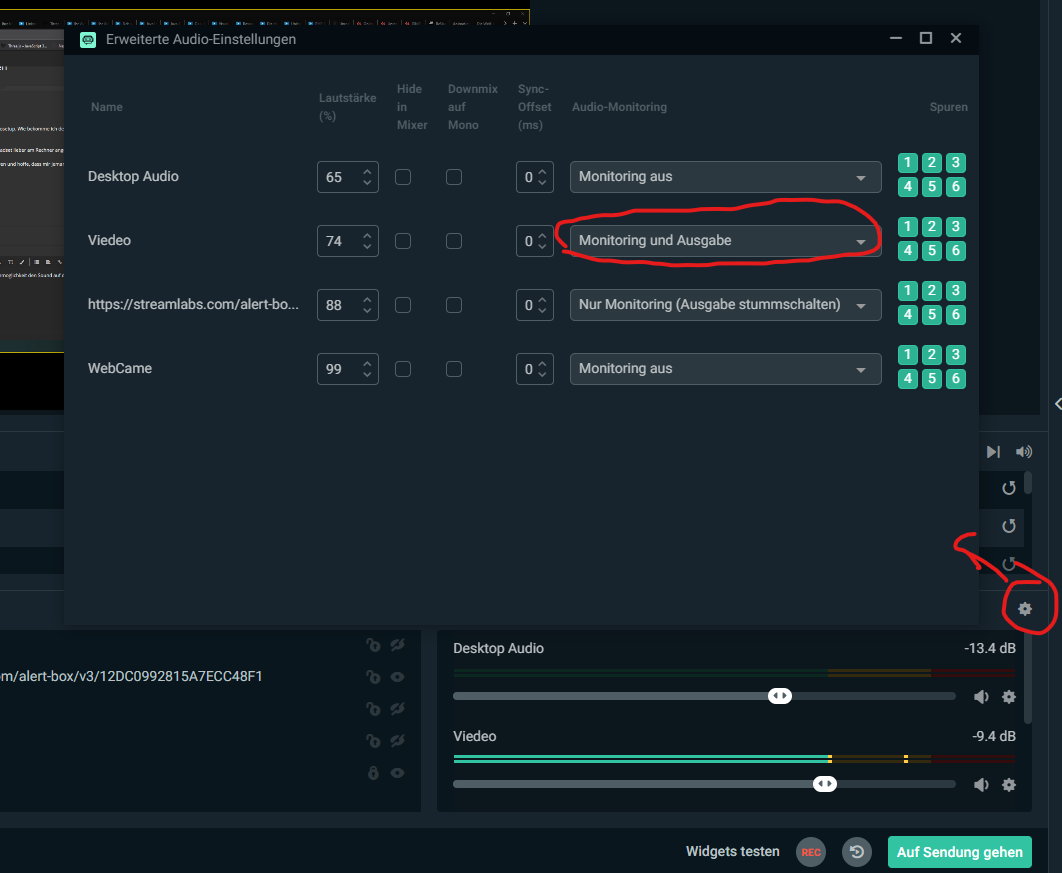Toggle track 1 for Desktop Audio
This screenshot has height=873, width=1062.
pyautogui.click(x=907, y=163)
